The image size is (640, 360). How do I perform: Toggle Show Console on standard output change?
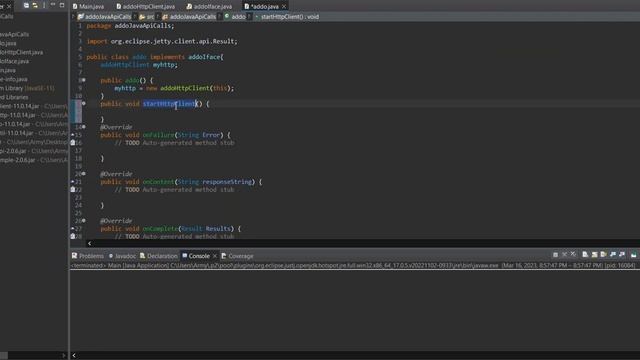[x=613, y=255]
